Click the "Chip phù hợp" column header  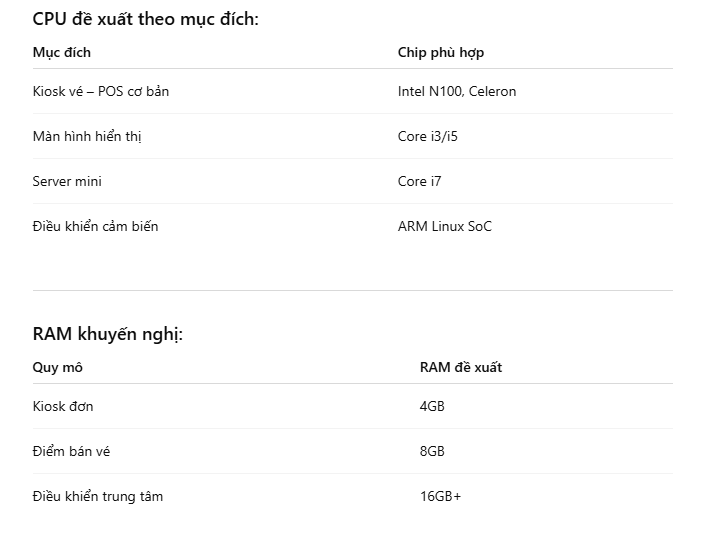click(441, 52)
